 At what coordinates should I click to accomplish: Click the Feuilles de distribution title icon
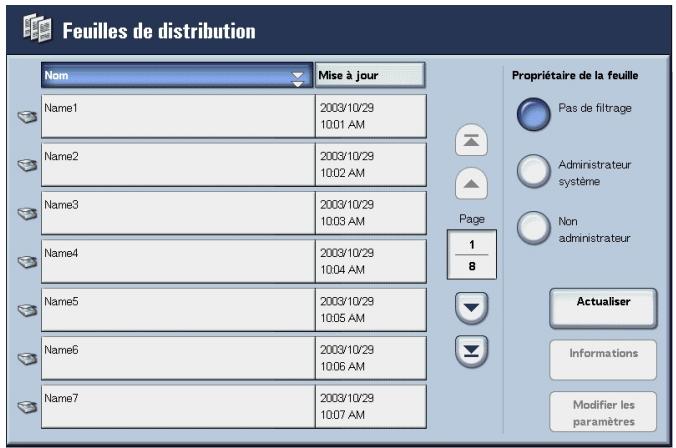[x=37, y=28]
